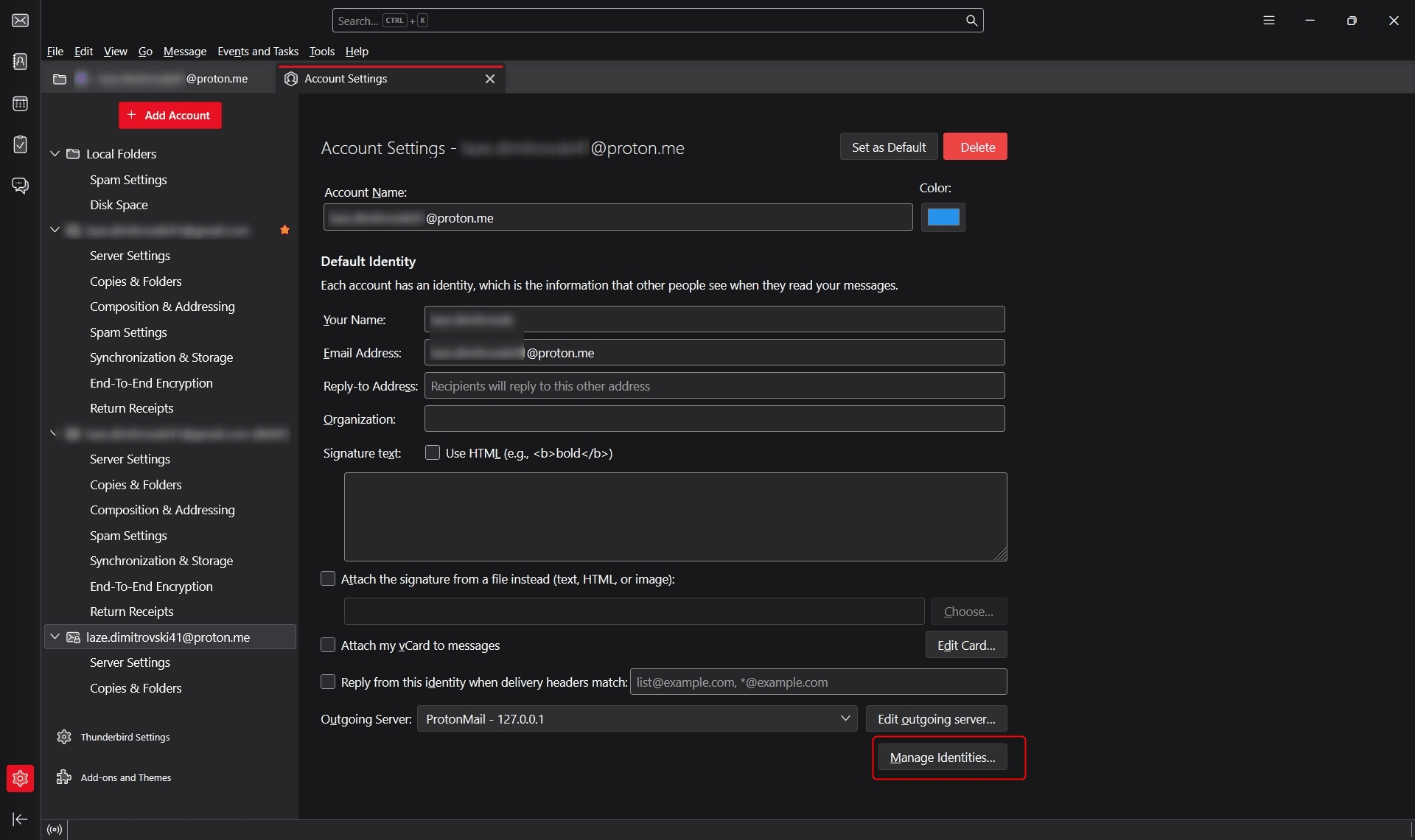Click the Thunderbird Settings gear icon

64,737
